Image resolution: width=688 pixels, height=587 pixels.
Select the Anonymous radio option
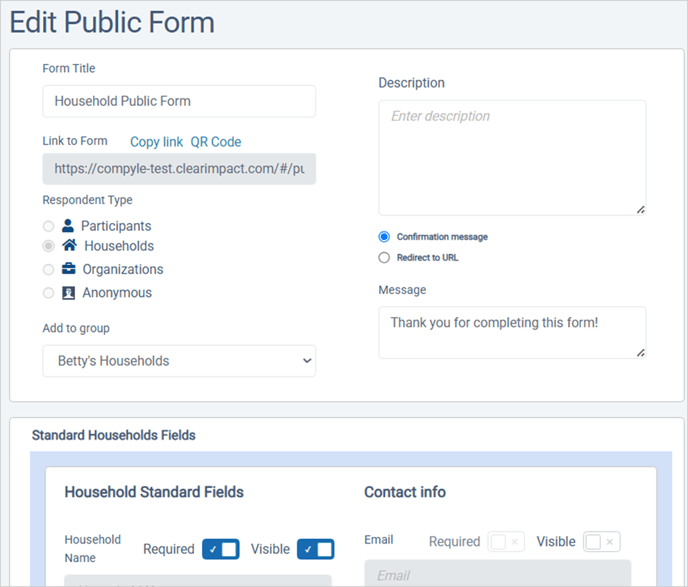[x=49, y=293]
